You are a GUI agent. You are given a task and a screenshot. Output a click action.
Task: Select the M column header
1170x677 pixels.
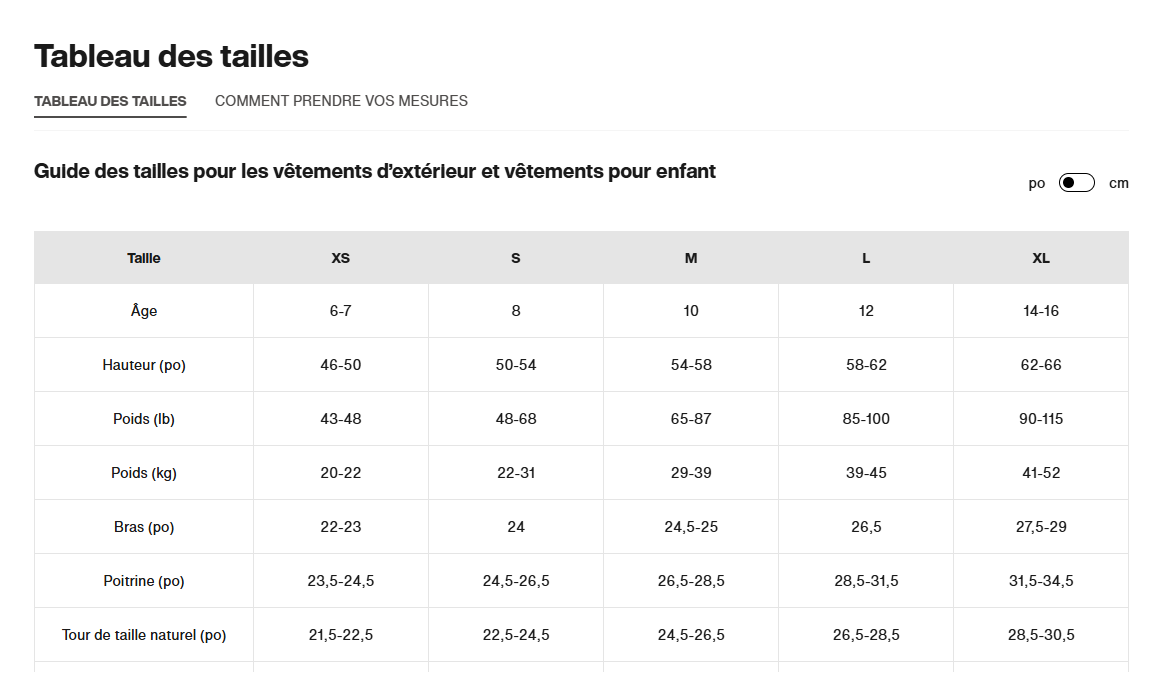pyautogui.click(x=691, y=258)
